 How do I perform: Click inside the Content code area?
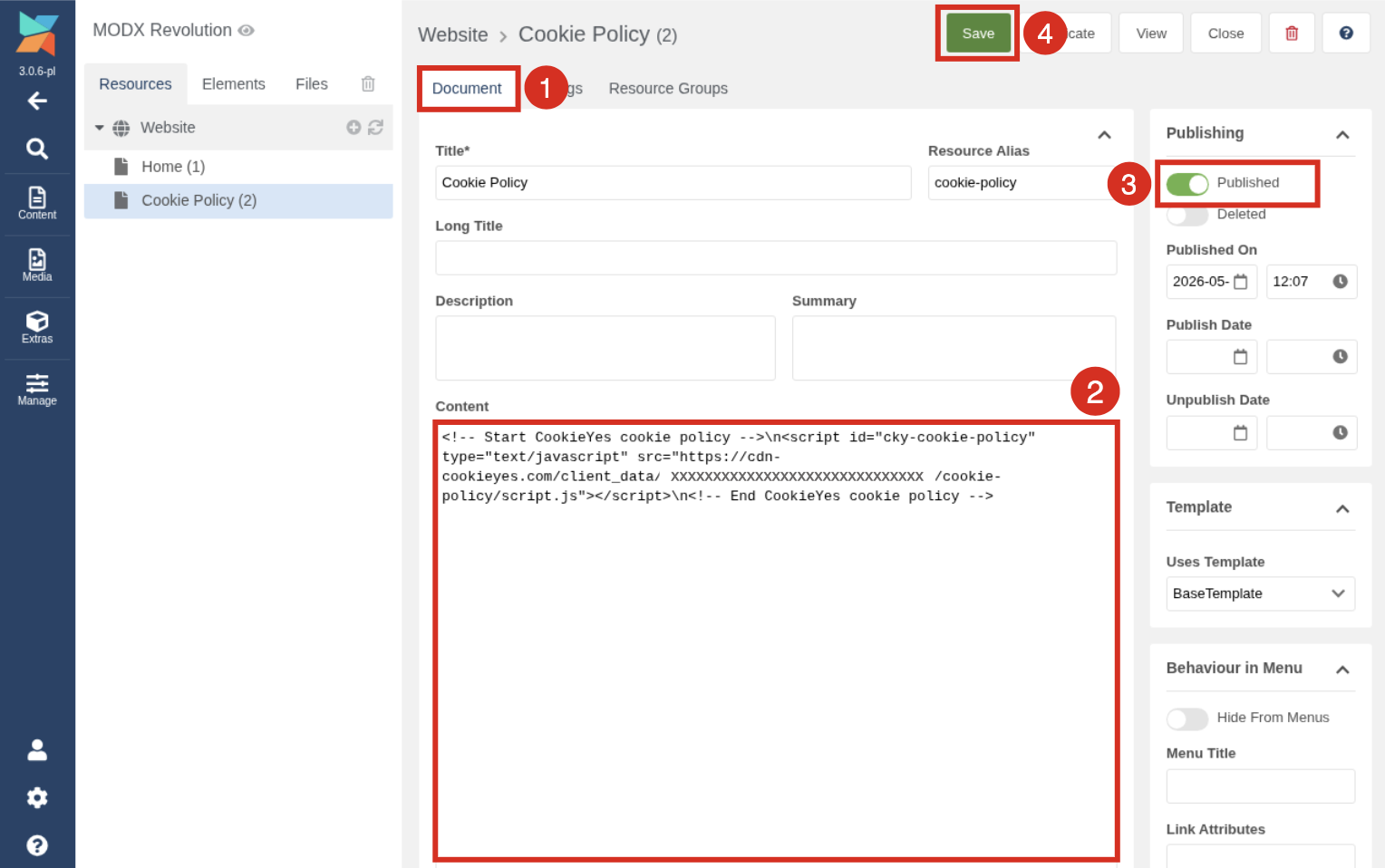(776, 641)
